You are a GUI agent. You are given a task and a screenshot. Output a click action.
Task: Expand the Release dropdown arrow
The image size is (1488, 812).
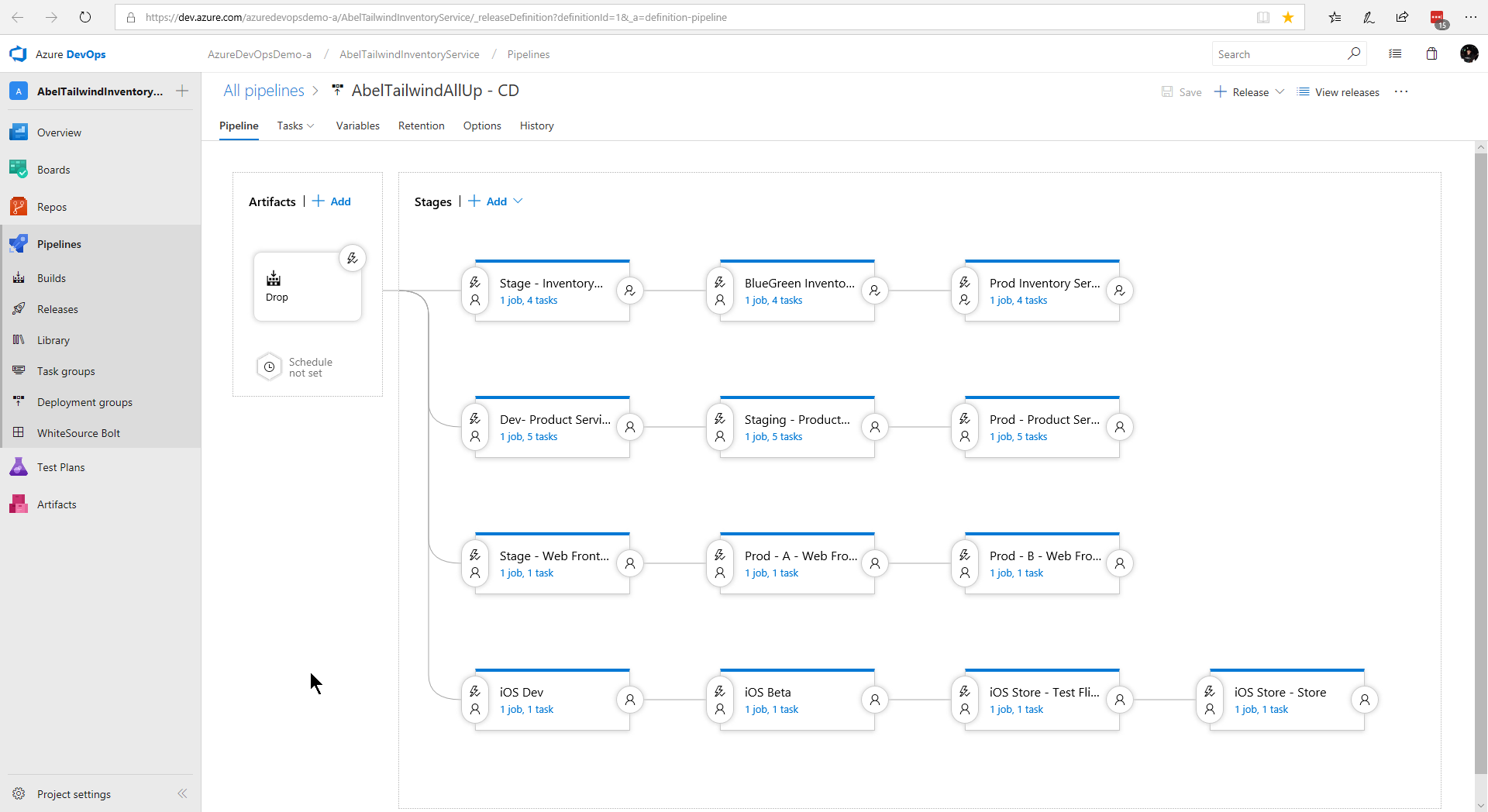pyautogui.click(x=1280, y=91)
